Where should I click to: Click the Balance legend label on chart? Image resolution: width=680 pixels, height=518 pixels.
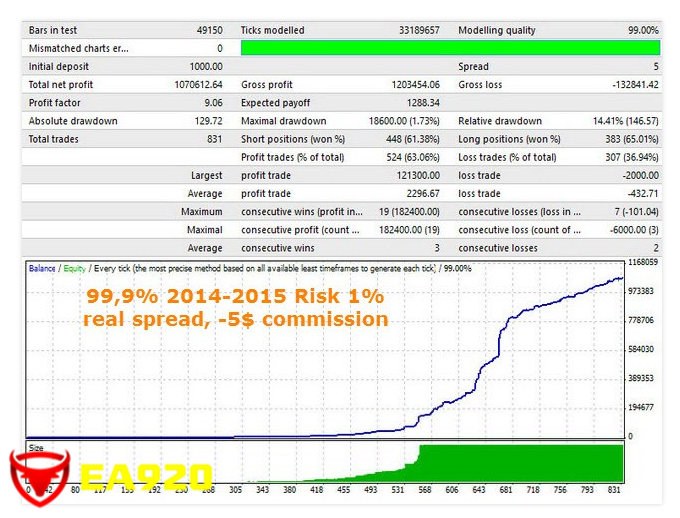coord(42,268)
